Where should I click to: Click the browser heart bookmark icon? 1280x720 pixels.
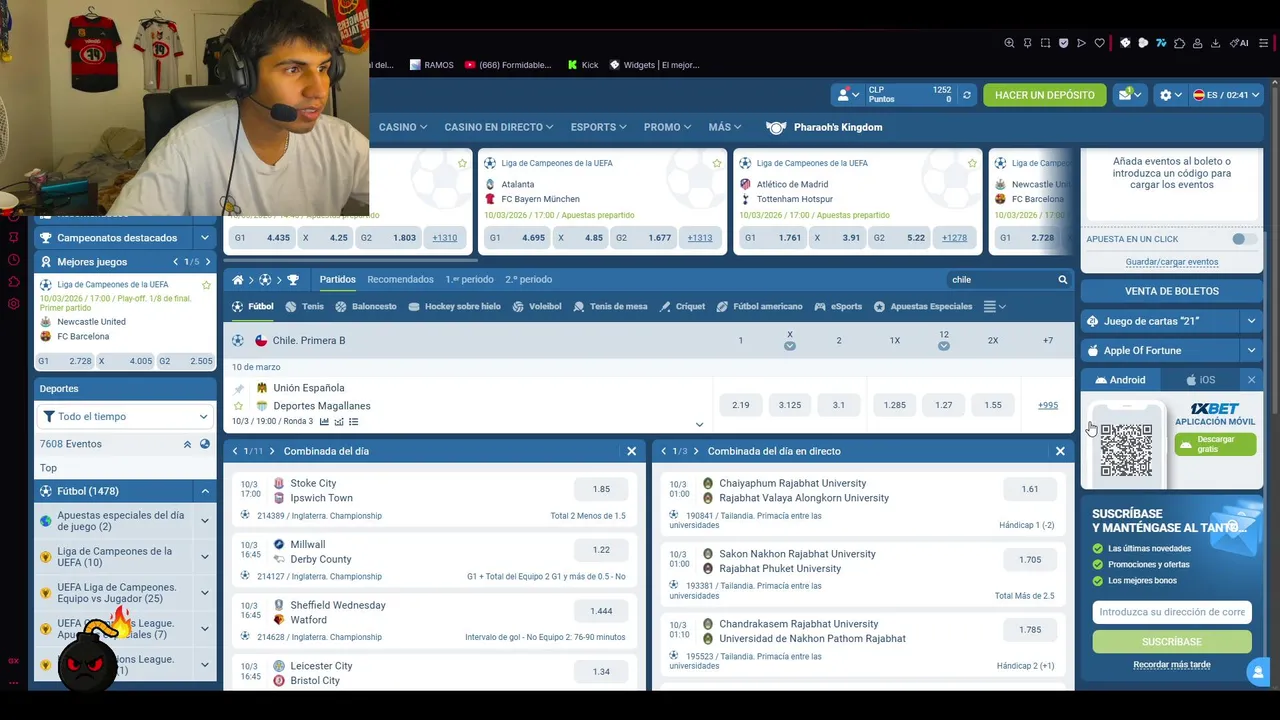click(1100, 43)
